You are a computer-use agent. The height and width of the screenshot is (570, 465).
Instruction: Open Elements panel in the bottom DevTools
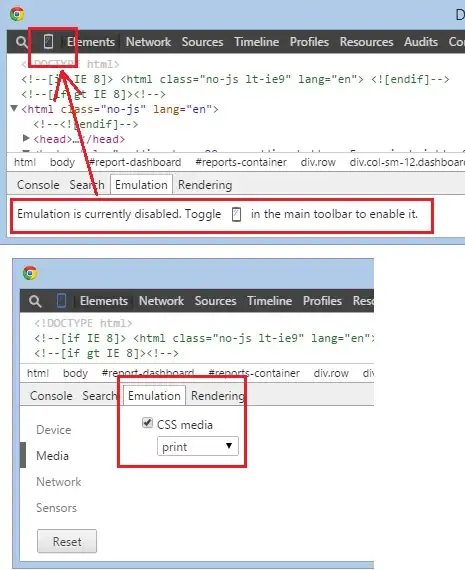coord(104,301)
